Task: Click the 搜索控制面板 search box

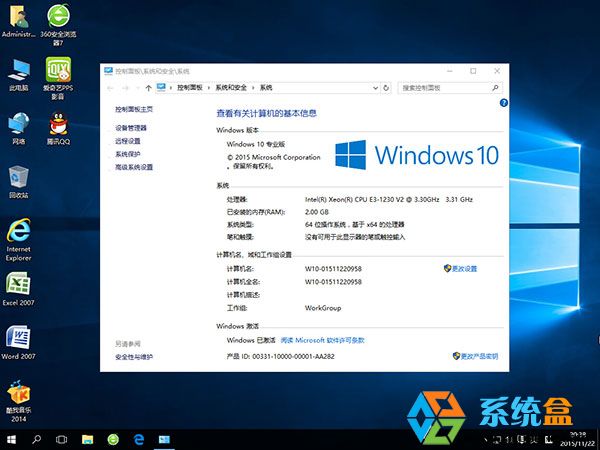Action: (440, 88)
